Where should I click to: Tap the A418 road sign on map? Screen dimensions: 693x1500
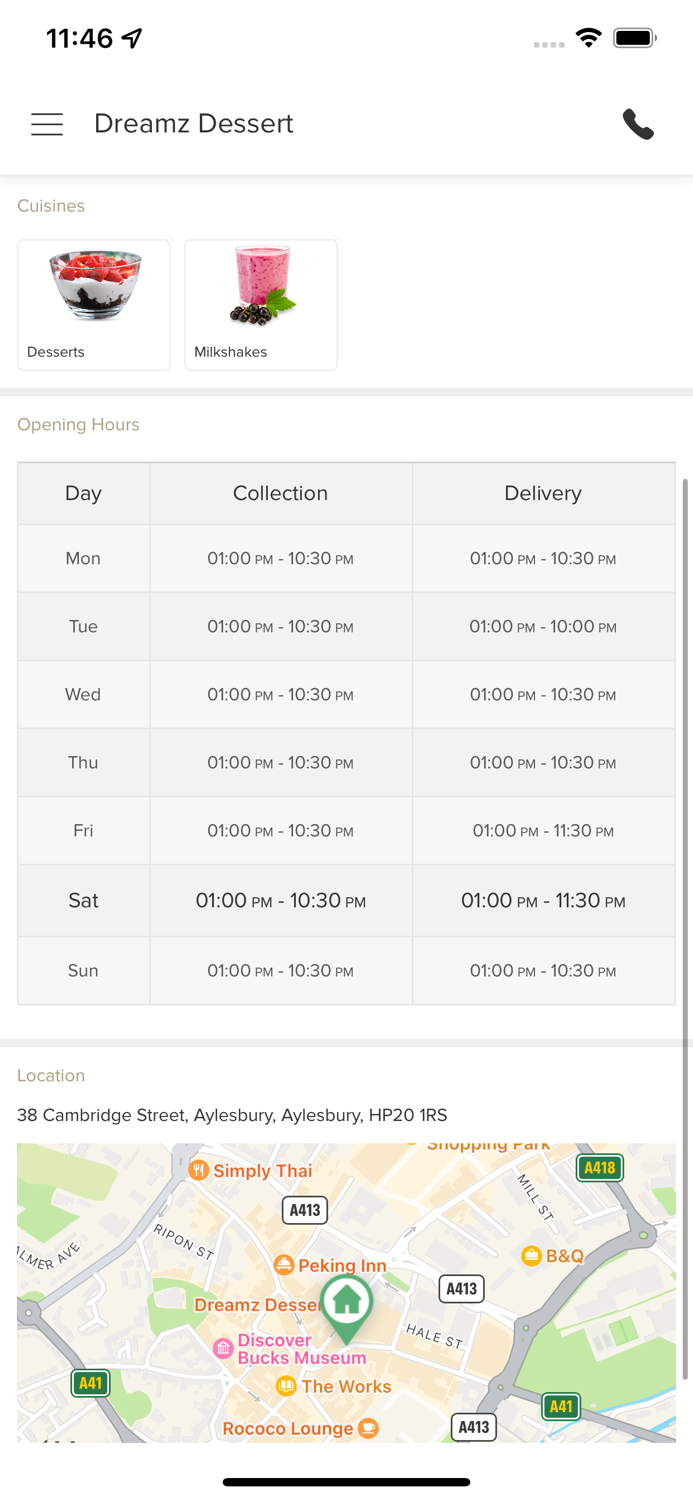pos(599,1167)
